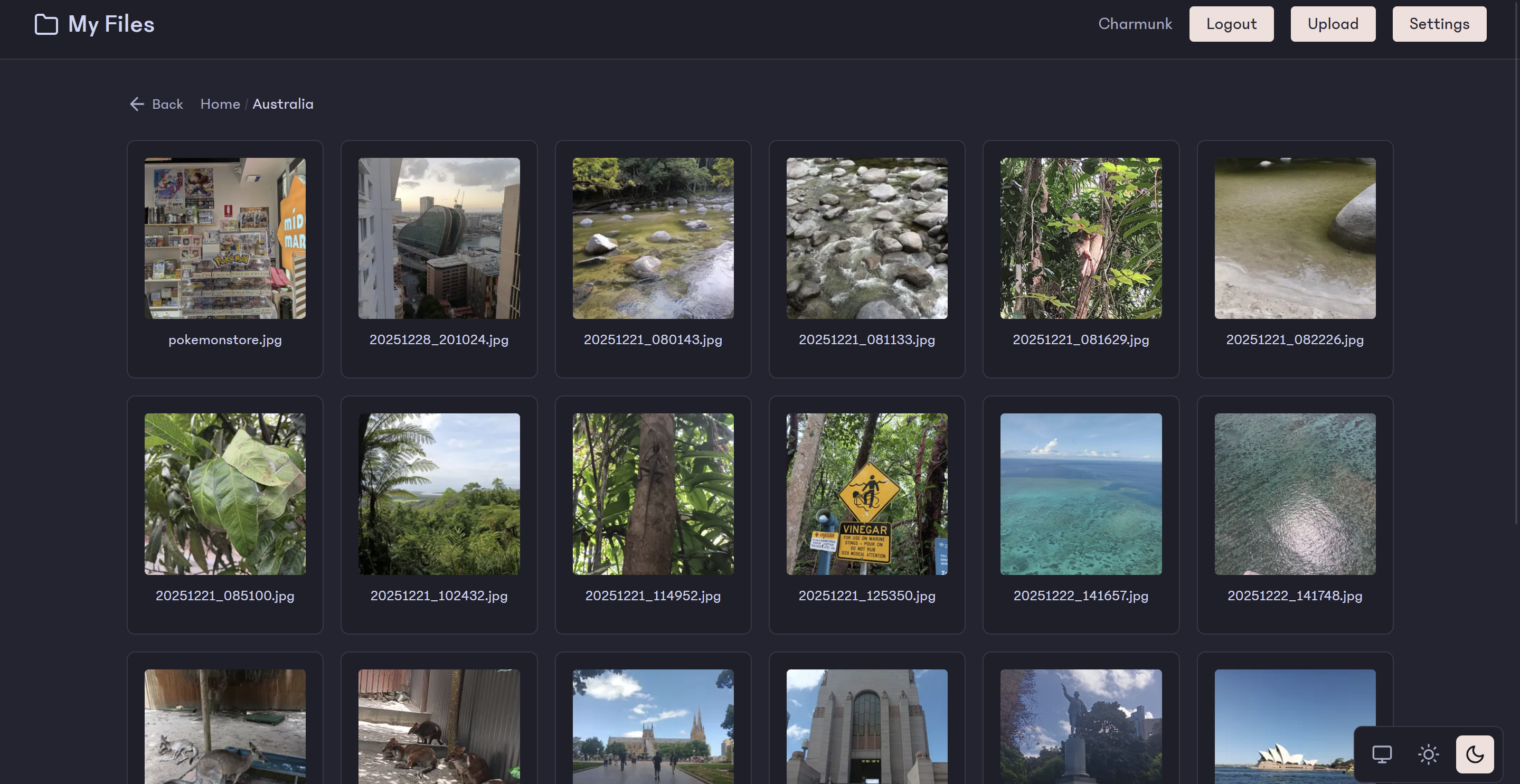
Task: Select dark mode moon icon
Action: coord(1474,754)
